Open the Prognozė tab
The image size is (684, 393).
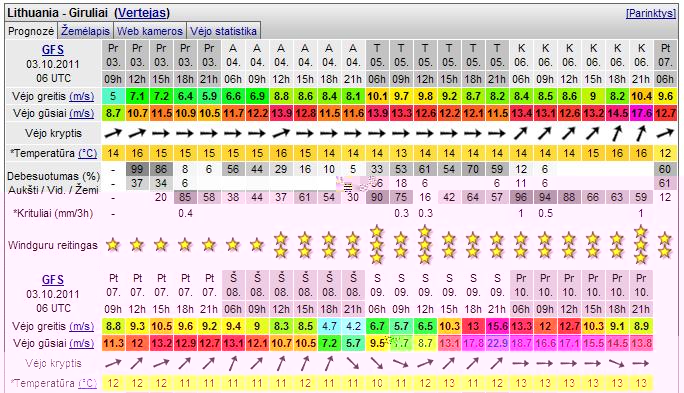31,31
